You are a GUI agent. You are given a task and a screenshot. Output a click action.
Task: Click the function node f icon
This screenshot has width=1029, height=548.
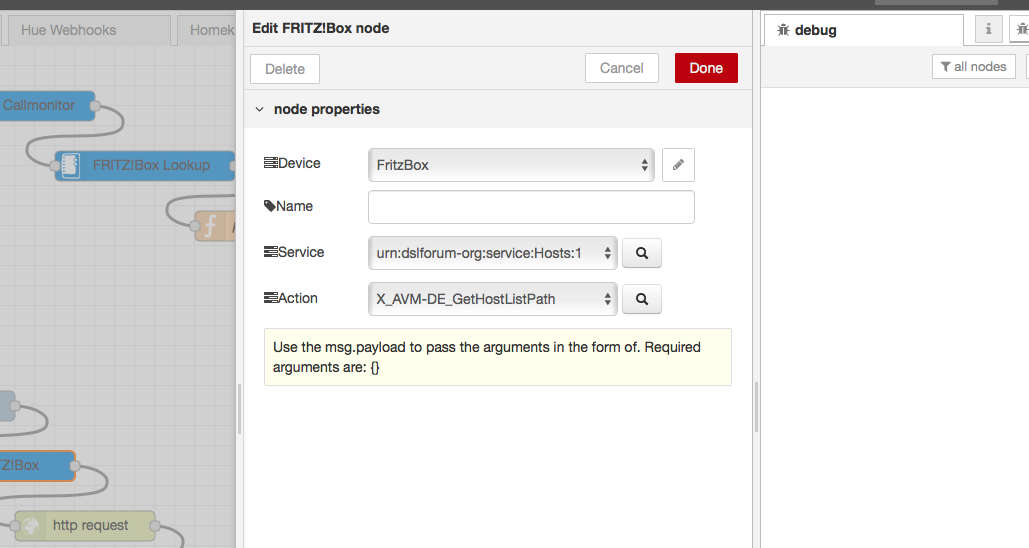pos(210,226)
